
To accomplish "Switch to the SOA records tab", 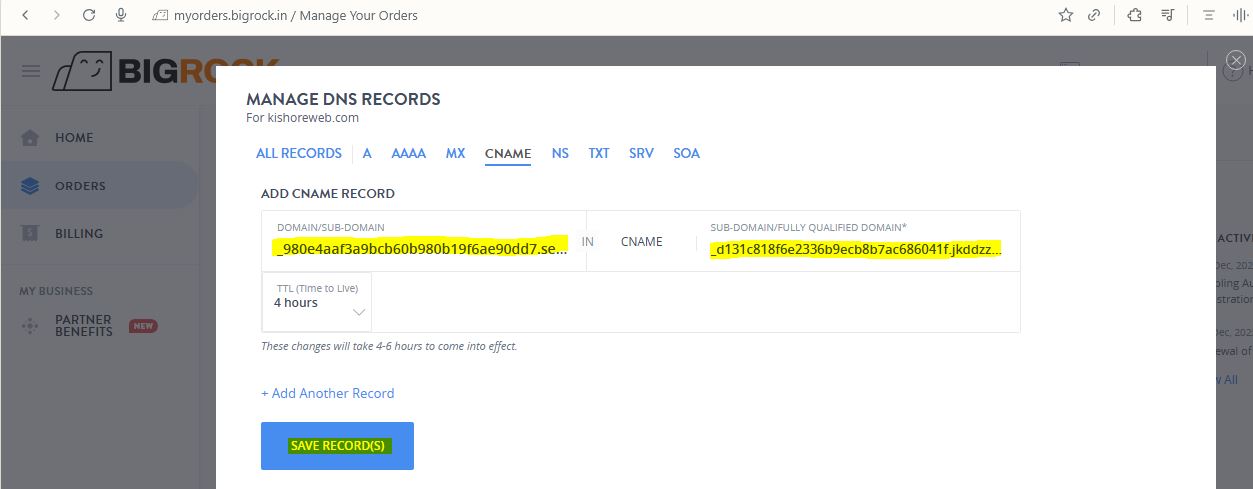I will pos(686,153).
